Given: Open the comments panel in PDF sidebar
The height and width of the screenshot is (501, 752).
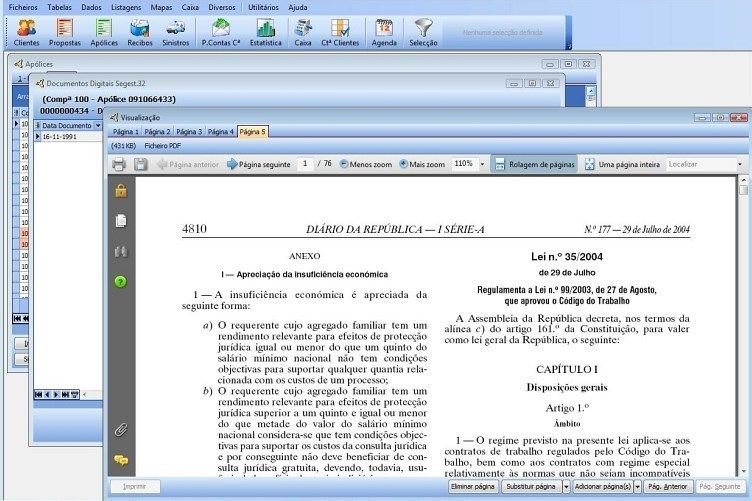Looking at the screenshot, I should pos(121,460).
